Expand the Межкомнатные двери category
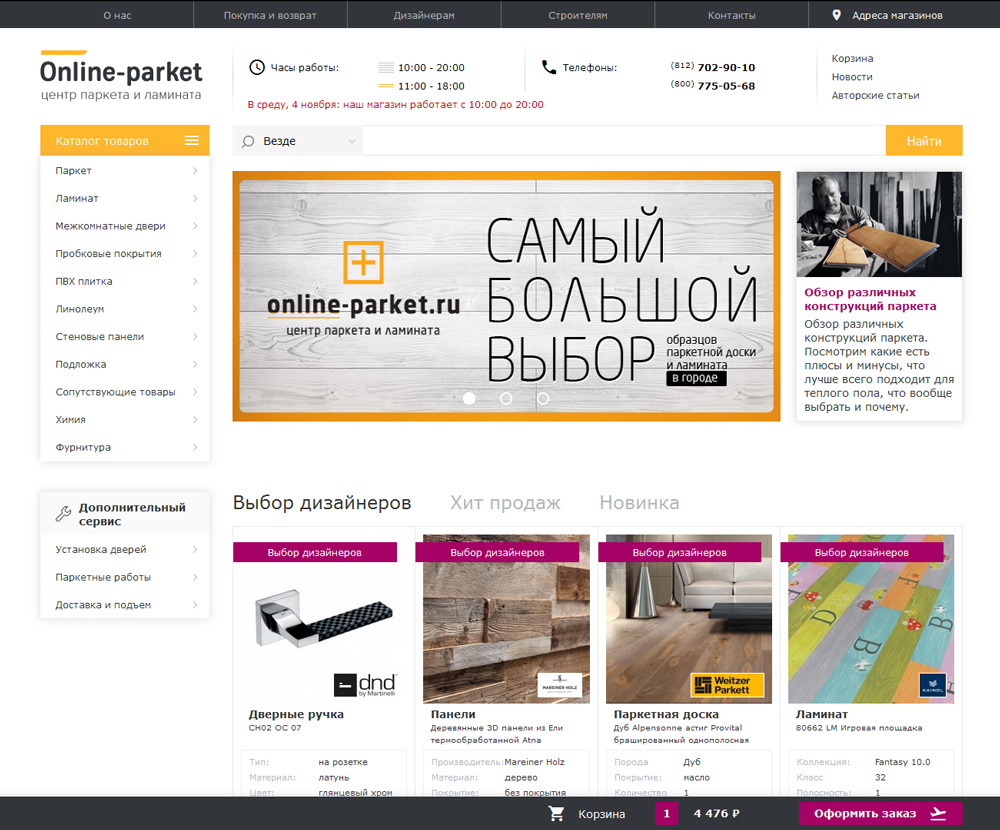Screen dimensions: 1000x830 coord(125,226)
